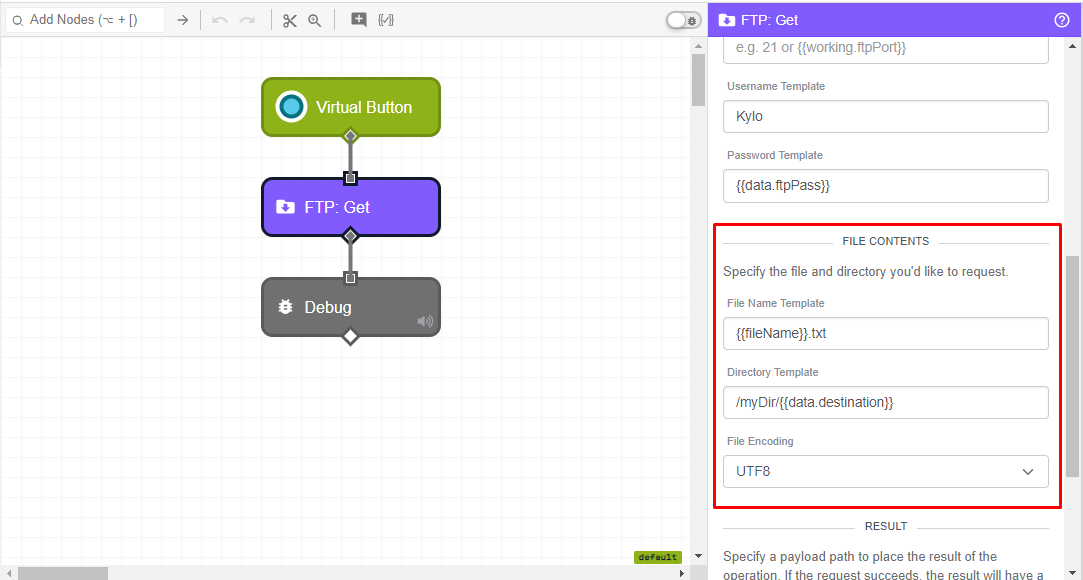Click the FILE CONTENTS section heading
1083x580 pixels.
coord(885,241)
